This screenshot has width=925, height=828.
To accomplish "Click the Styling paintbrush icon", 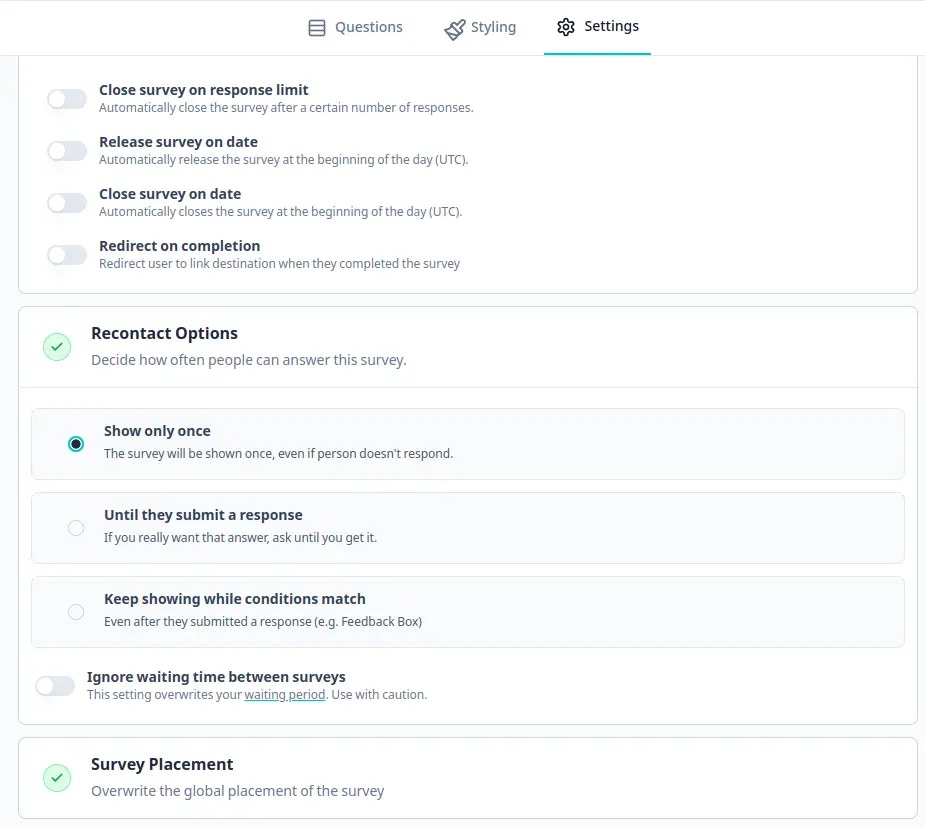I will point(455,27).
